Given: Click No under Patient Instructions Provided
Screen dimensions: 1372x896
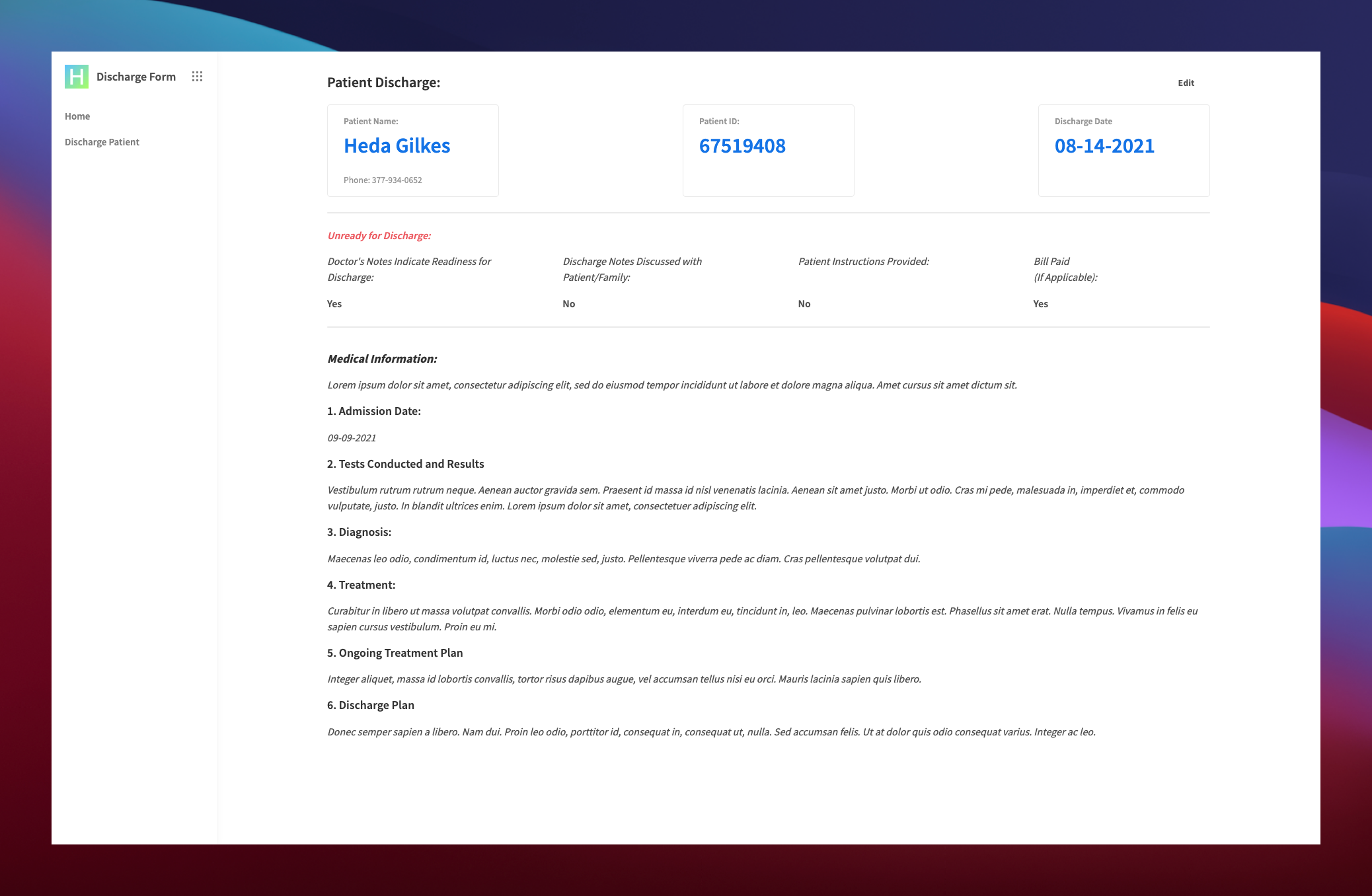Looking at the screenshot, I should 804,304.
